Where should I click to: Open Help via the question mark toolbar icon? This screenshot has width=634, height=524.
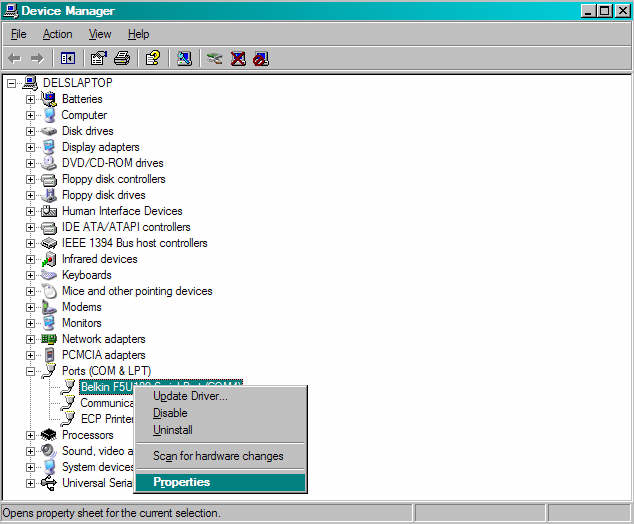[x=152, y=58]
